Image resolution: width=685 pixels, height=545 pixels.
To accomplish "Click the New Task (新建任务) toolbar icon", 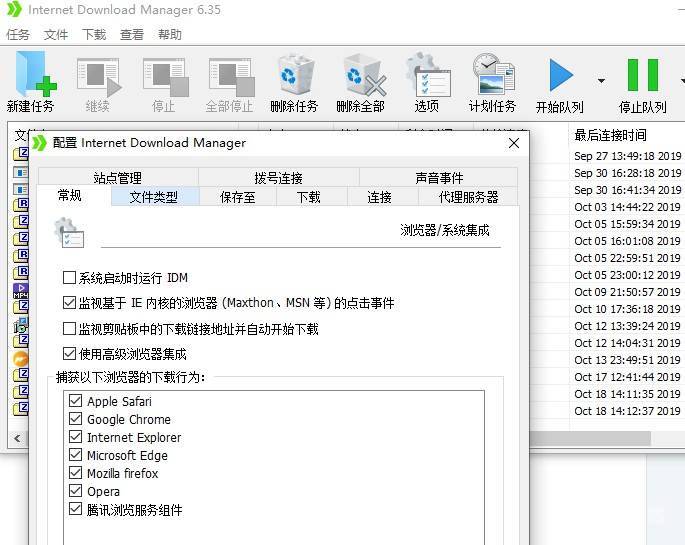I will 35,73.
